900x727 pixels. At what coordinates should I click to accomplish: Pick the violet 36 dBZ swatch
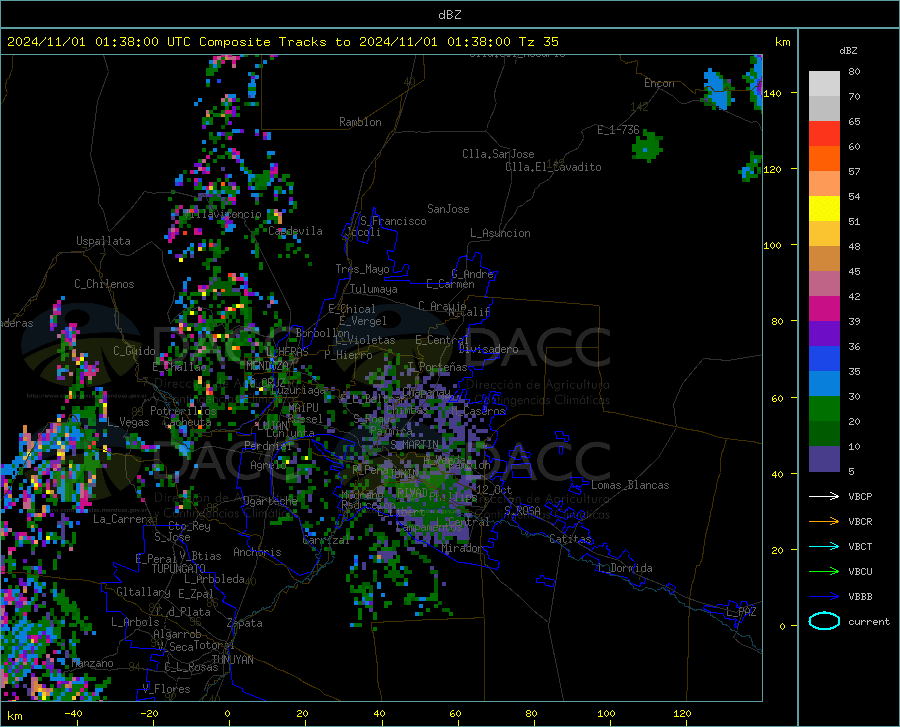pyautogui.click(x=824, y=334)
